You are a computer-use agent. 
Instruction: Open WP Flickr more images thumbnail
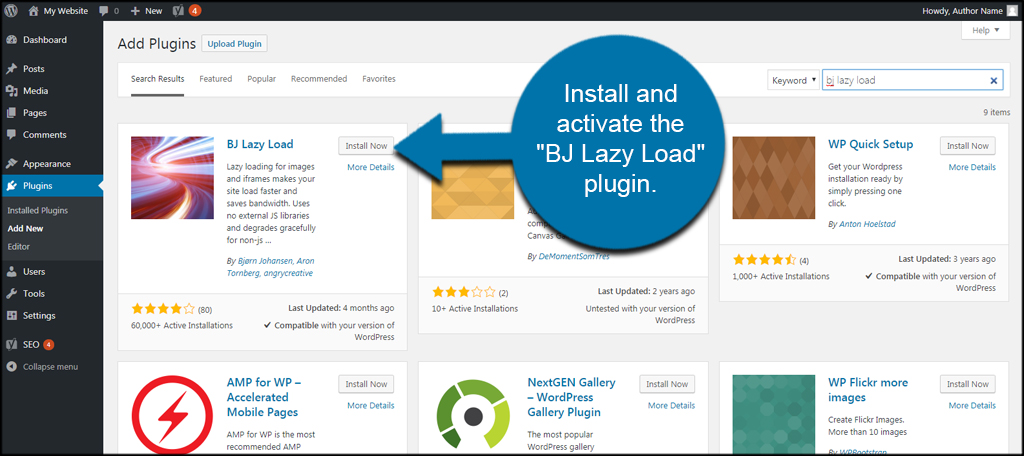(774, 415)
